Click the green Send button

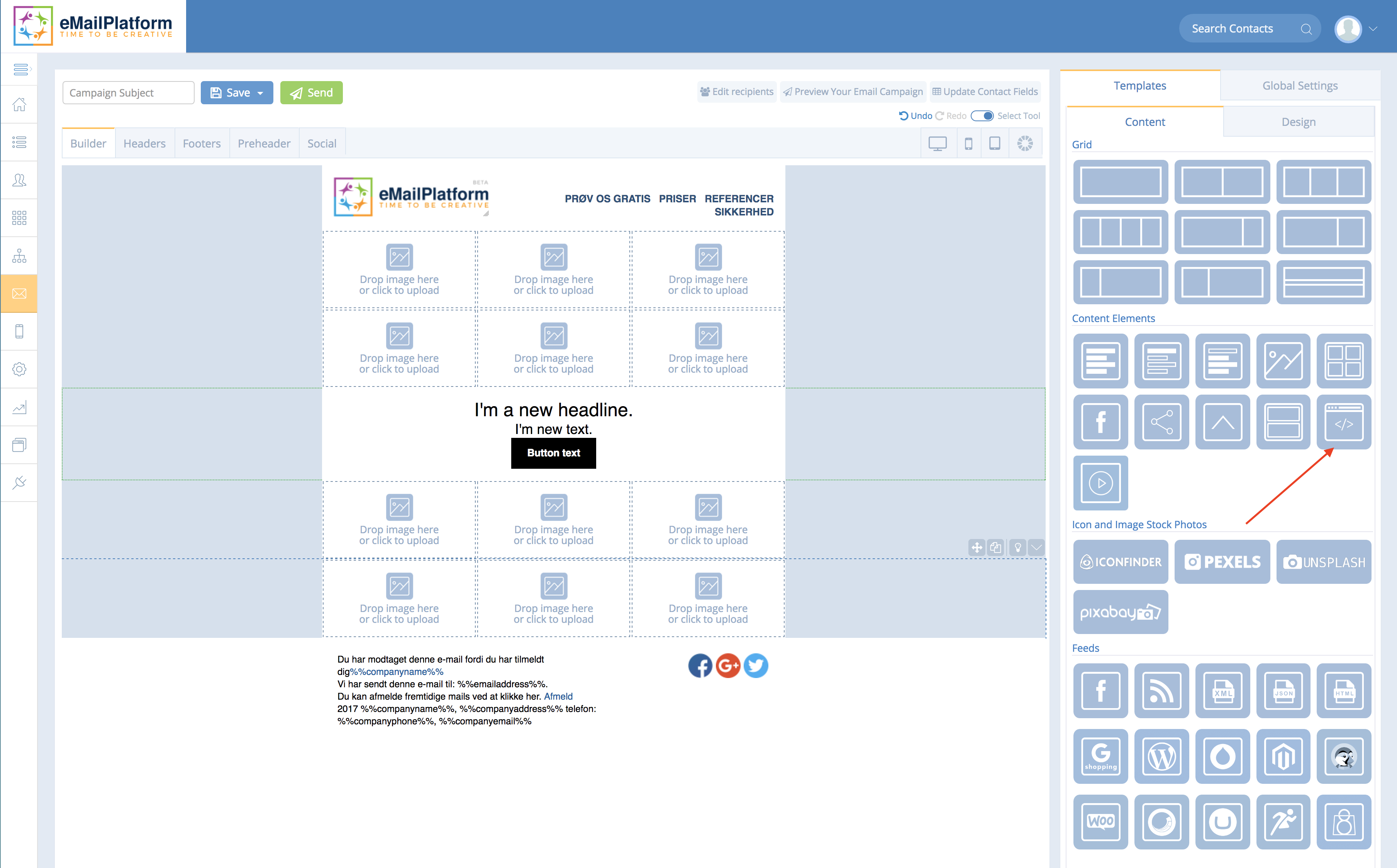pos(311,93)
